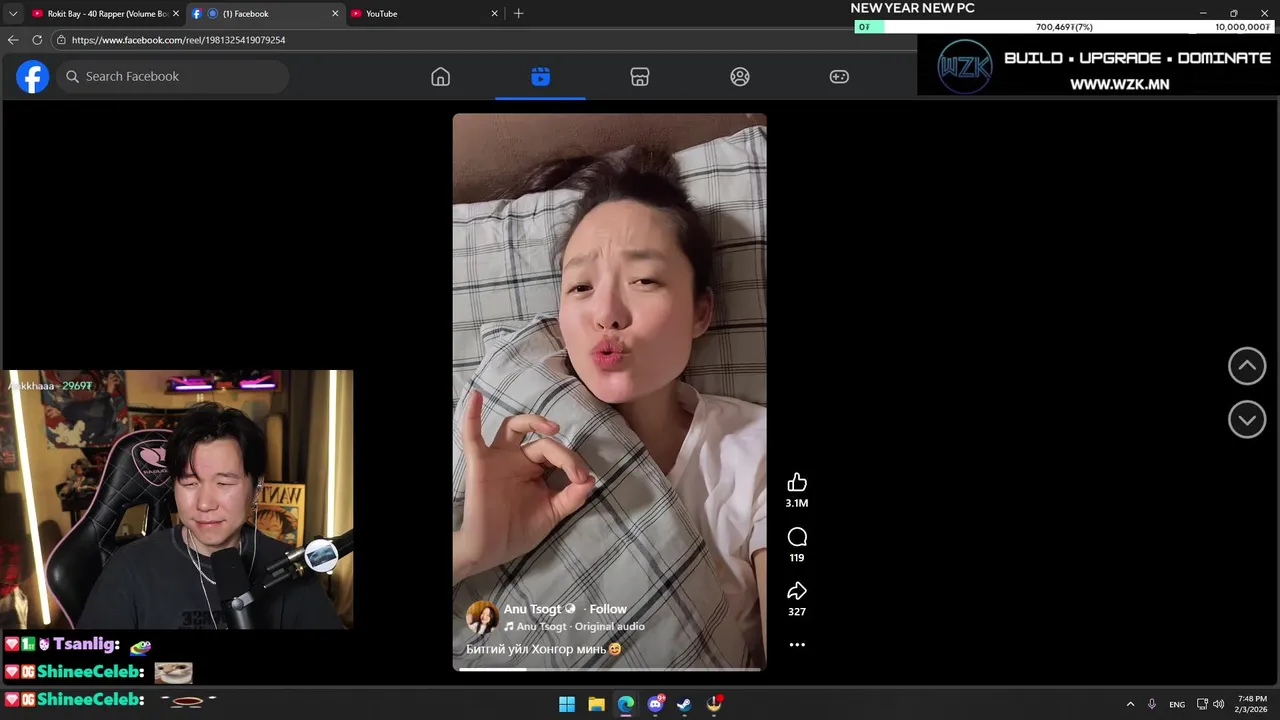Click the address bar URL
Screen dimensions: 1280x720
pyautogui.click(x=178, y=40)
